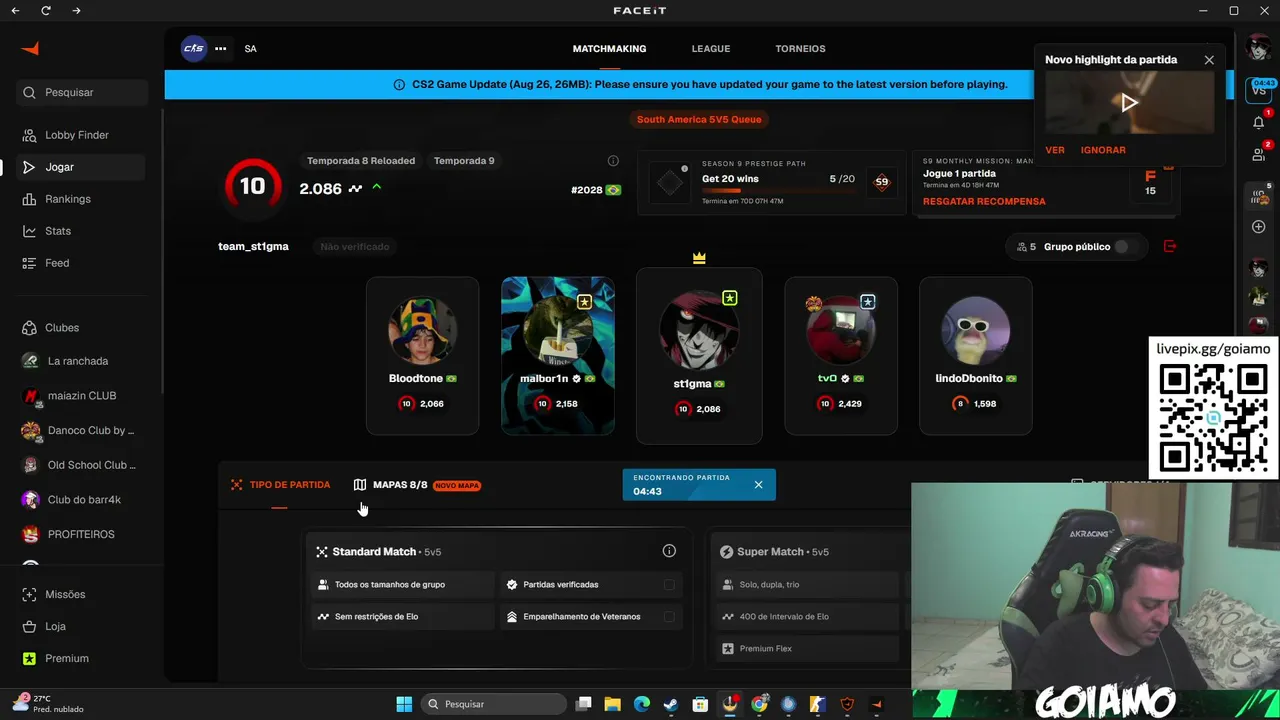
Task: Open Loja in the sidebar
Action: (82, 626)
